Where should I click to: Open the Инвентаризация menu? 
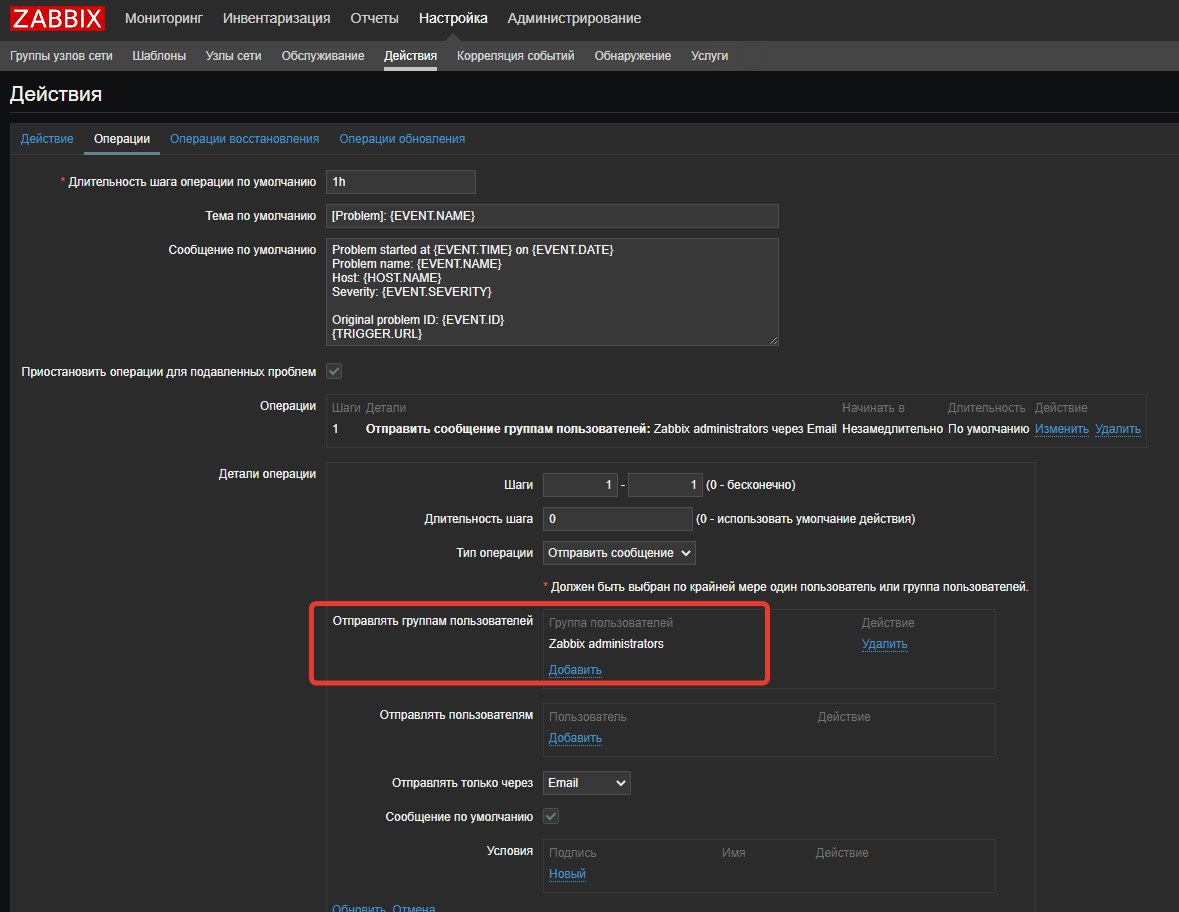coord(276,18)
